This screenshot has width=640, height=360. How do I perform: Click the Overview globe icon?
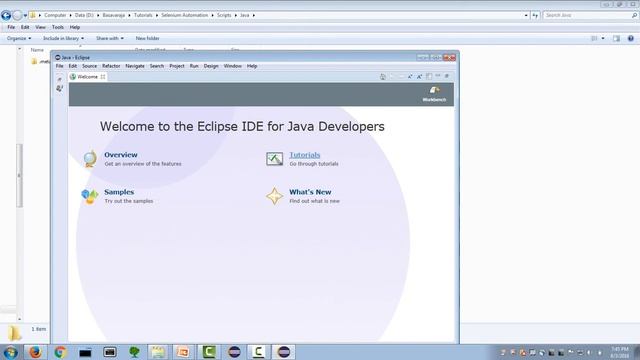(90, 159)
